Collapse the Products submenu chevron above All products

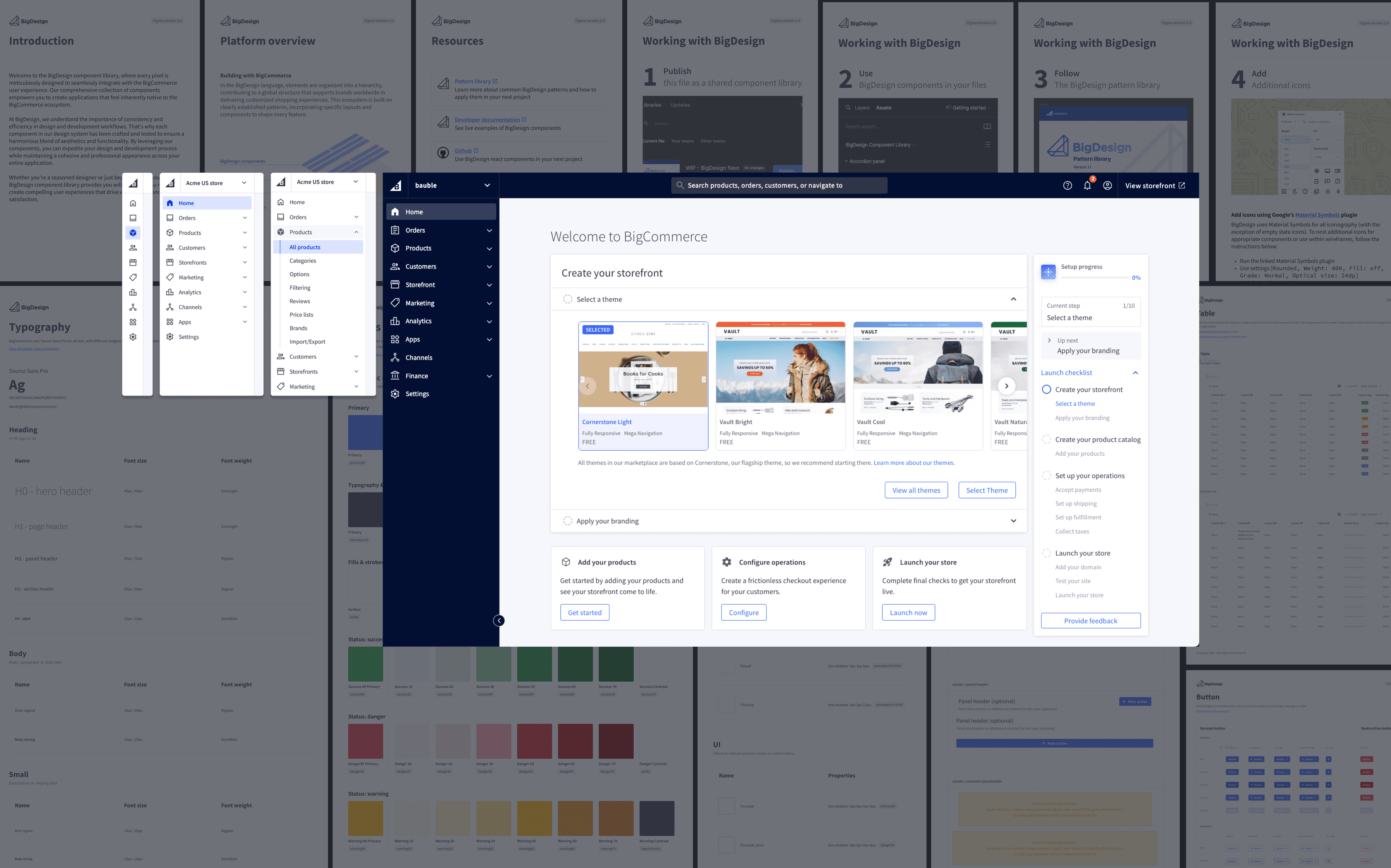click(x=356, y=232)
